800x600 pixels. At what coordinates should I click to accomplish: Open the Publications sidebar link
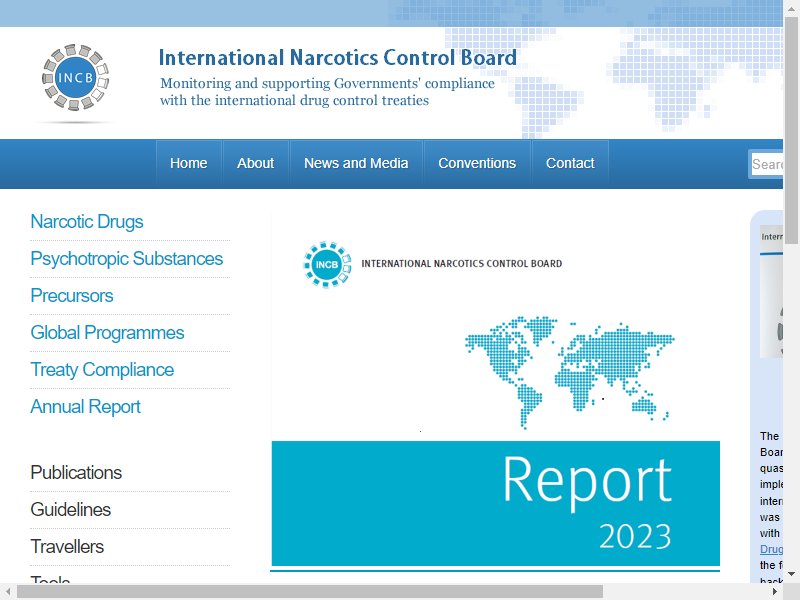tap(76, 472)
